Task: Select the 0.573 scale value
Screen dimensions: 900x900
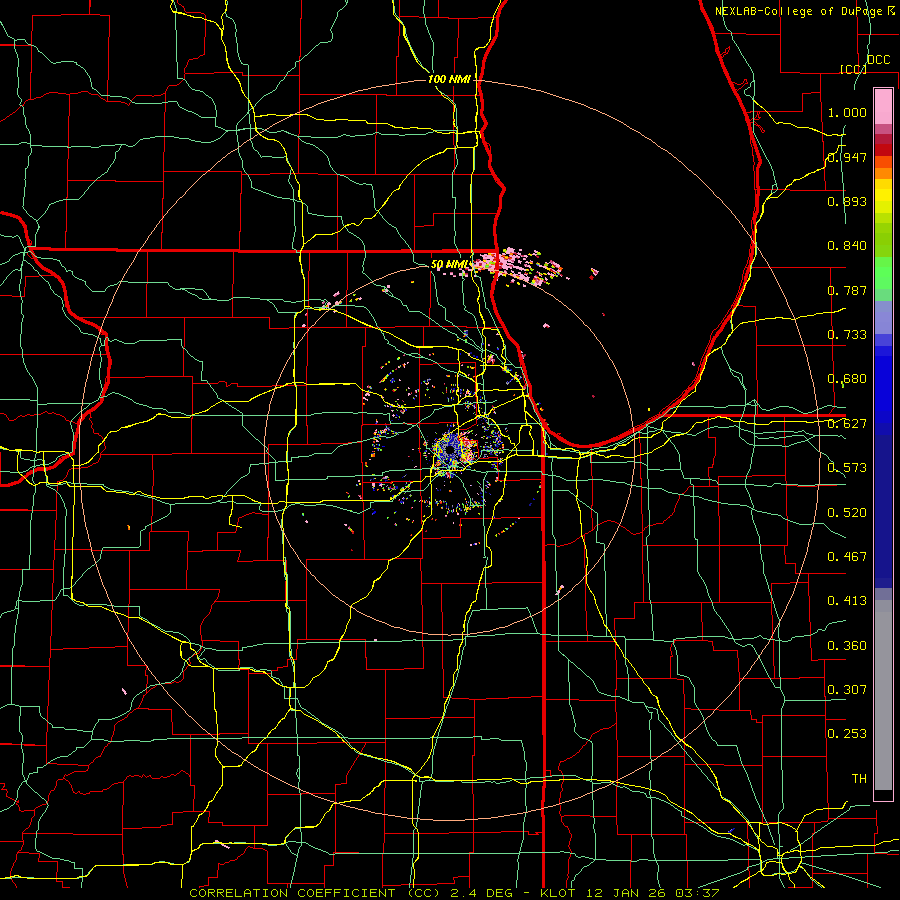Action: pos(847,468)
